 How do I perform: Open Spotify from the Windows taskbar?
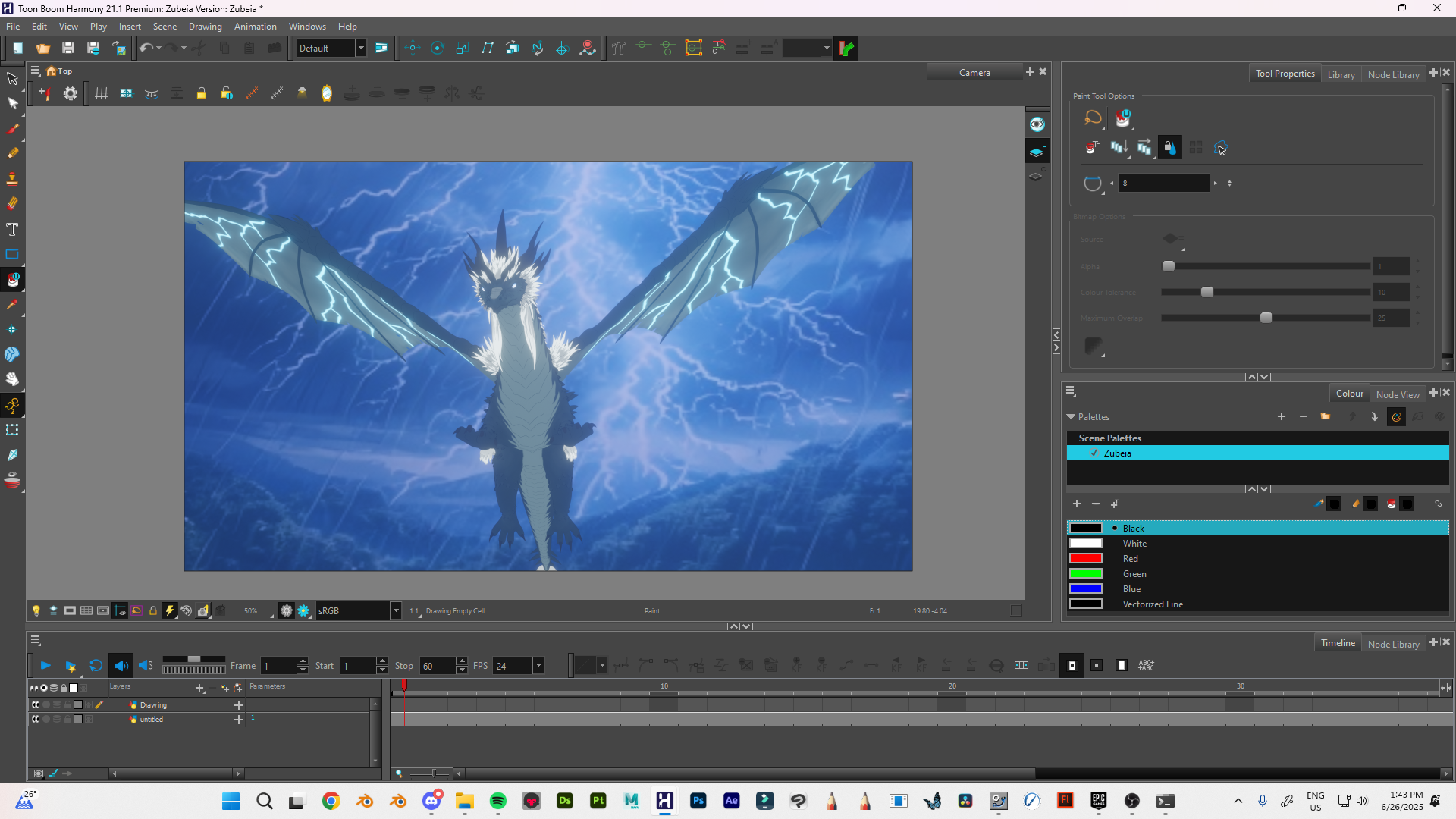(x=498, y=801)
